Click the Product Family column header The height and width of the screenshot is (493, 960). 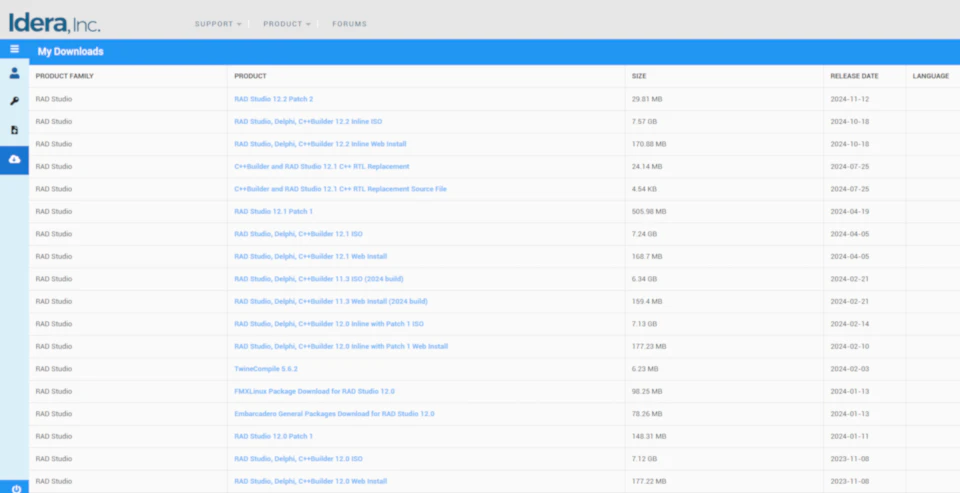coord(64,76)
